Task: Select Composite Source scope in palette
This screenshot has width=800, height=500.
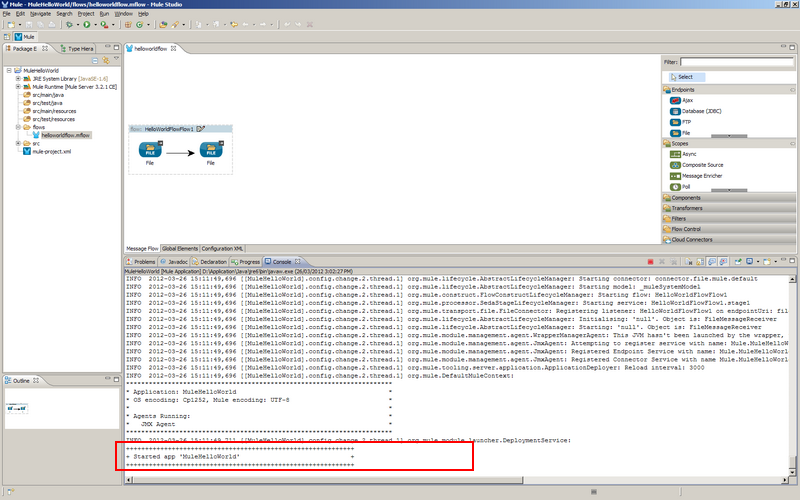Action: (x=696, y=165)
